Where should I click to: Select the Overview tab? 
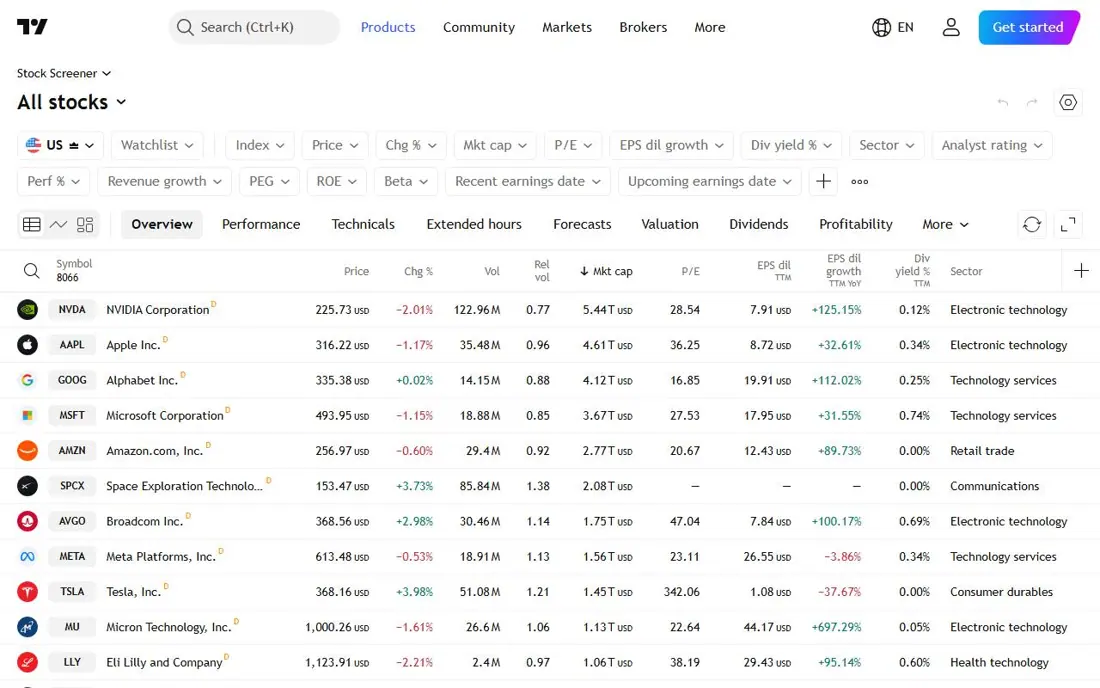pos(162,224)
